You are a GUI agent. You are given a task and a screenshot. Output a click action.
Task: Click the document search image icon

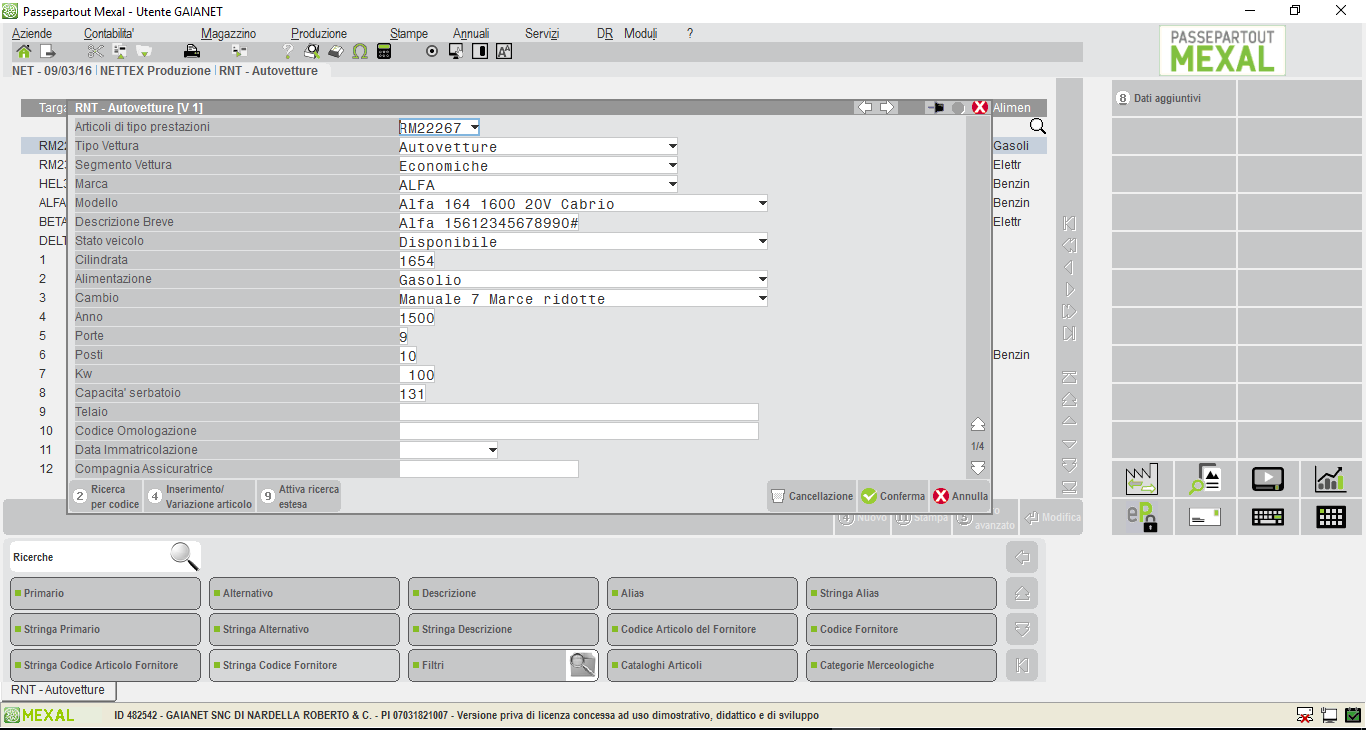tap(1205, 479)
